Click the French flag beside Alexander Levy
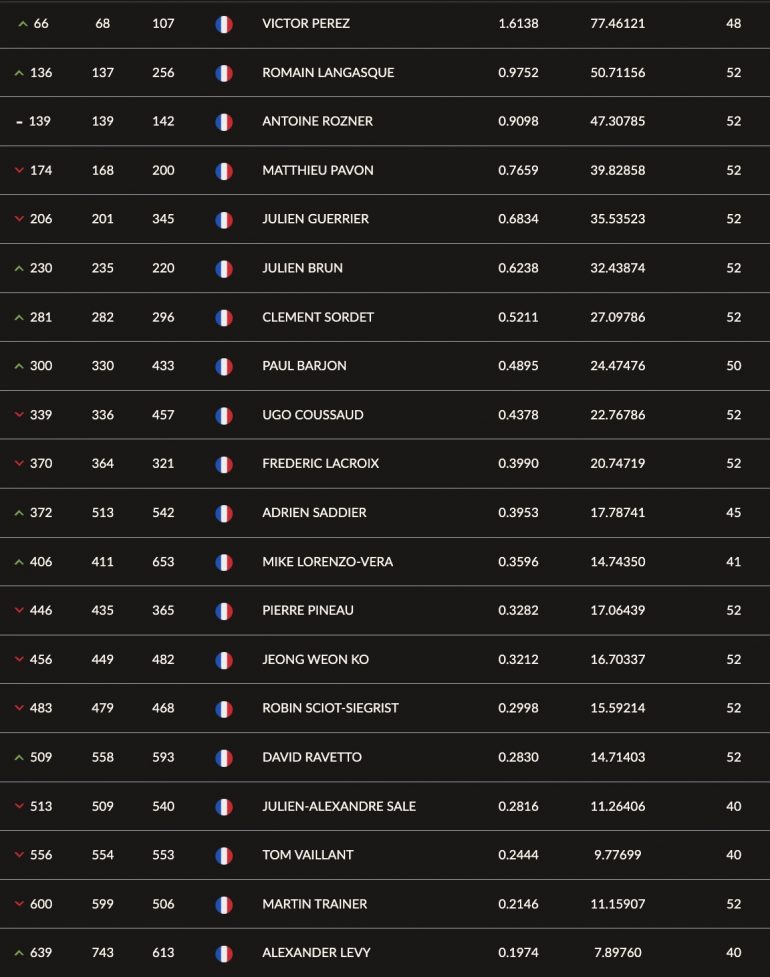 (x=224, y=953)
